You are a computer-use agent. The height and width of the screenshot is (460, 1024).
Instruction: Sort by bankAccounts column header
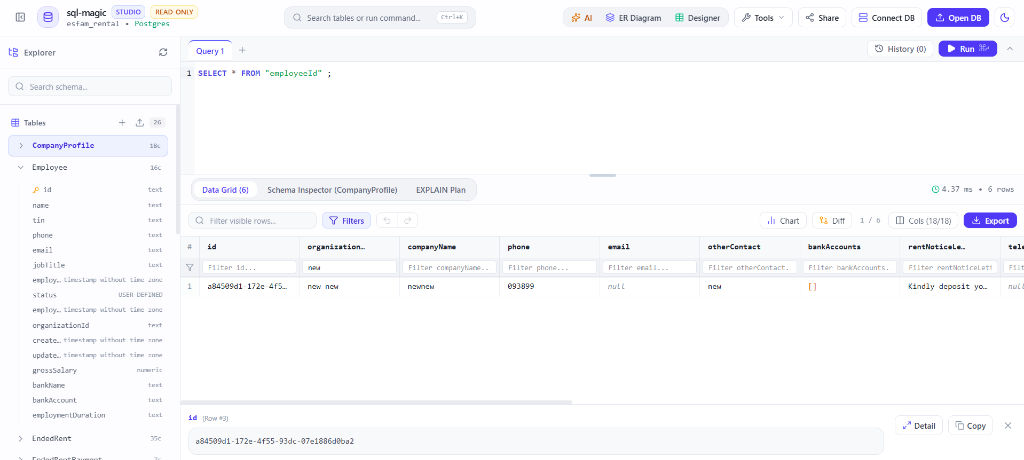click(850, 247)
